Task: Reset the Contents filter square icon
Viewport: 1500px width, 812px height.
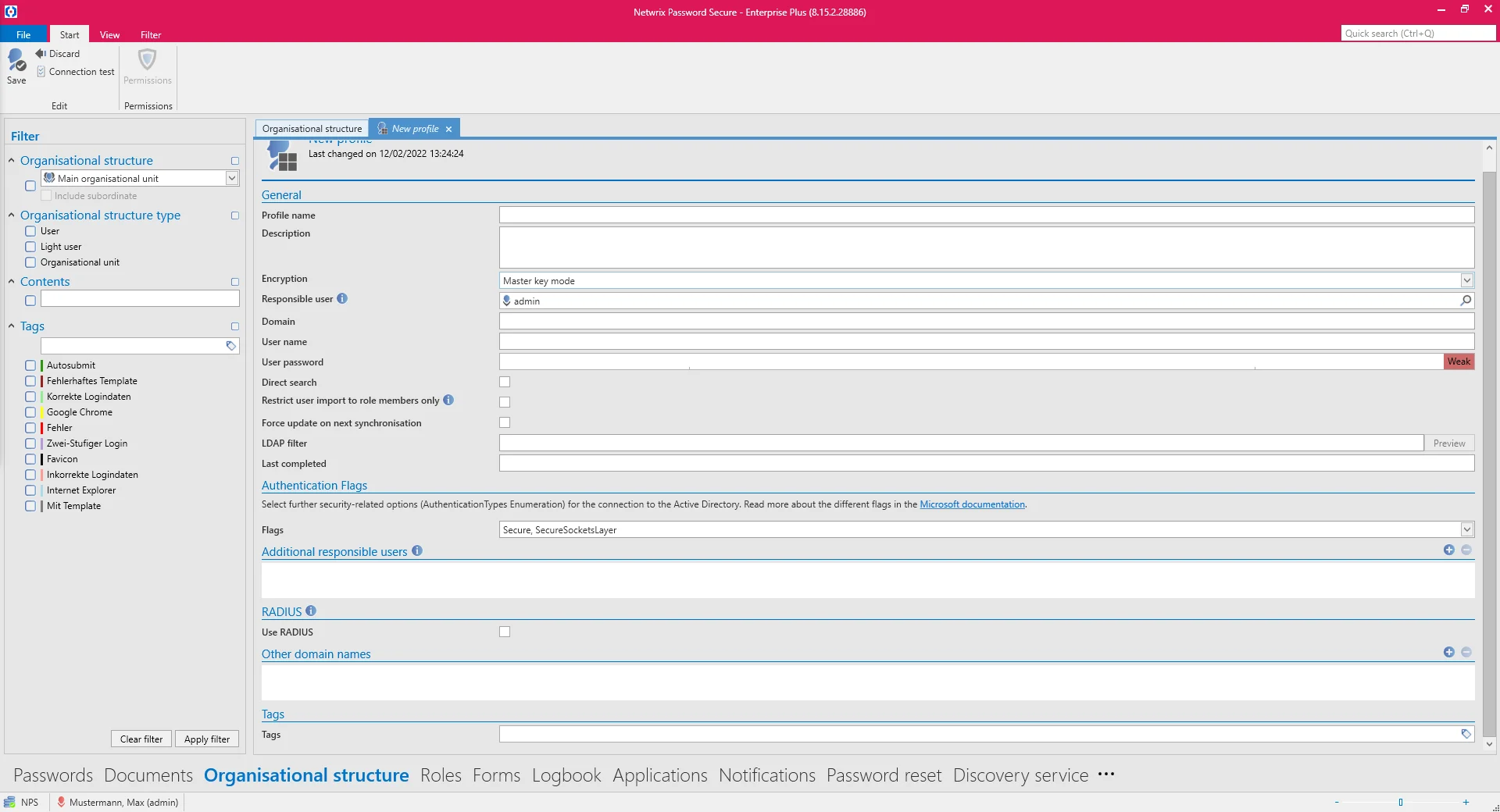Action: (234, 282)
